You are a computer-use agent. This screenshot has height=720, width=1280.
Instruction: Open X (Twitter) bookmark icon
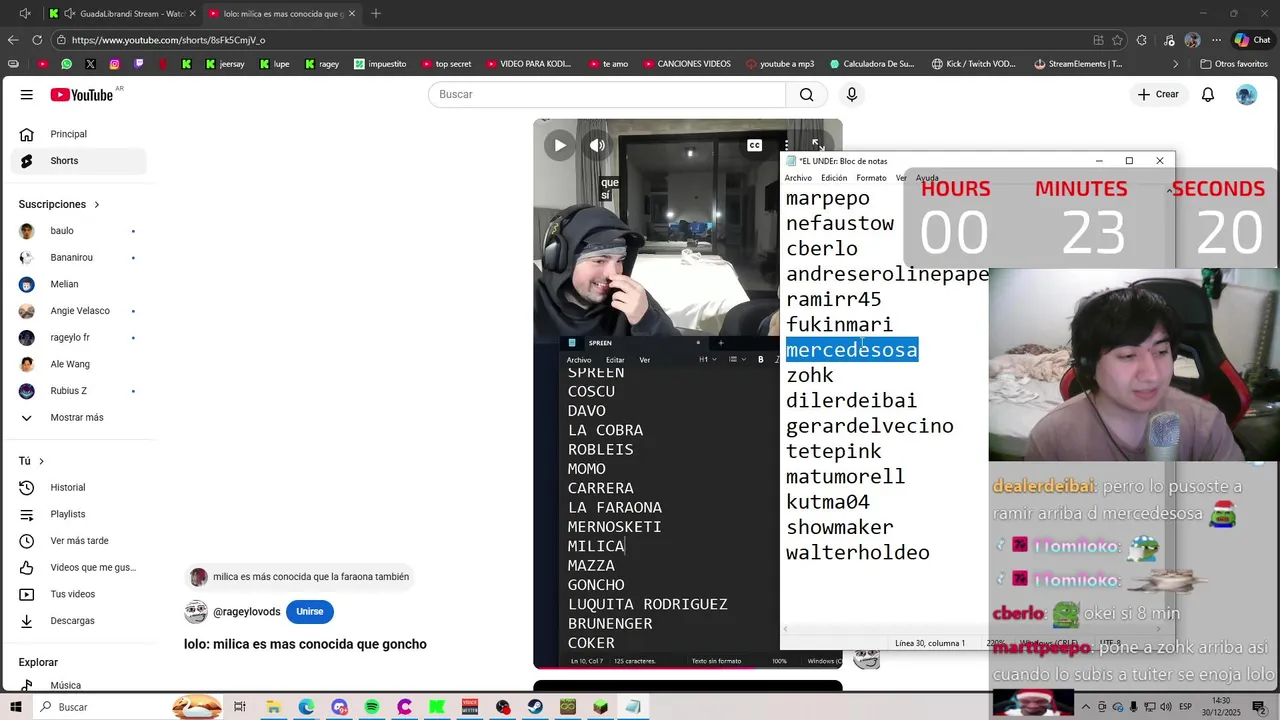click(x=91, y=64)
